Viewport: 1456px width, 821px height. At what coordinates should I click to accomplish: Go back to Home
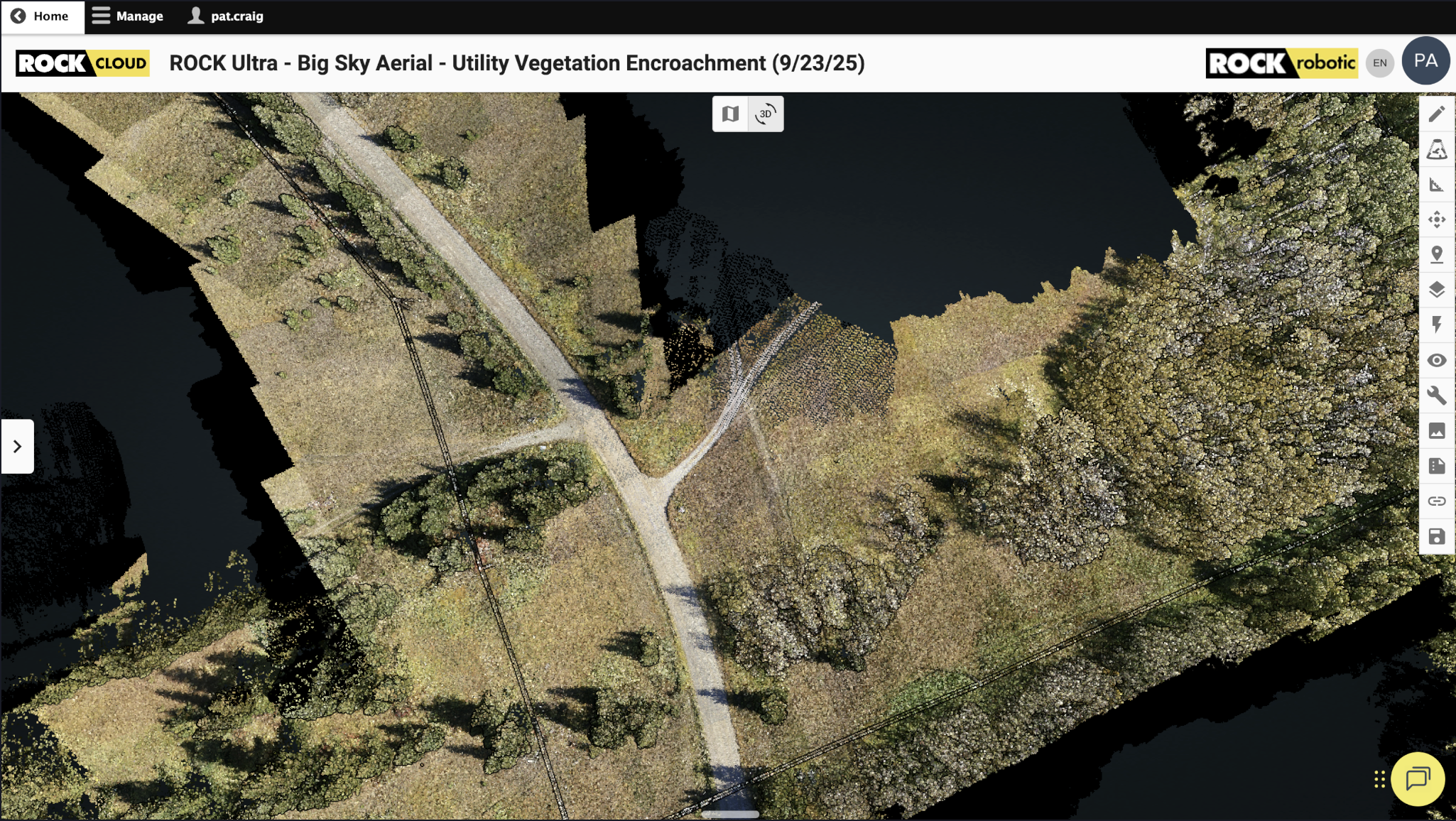tap(41, 16)
